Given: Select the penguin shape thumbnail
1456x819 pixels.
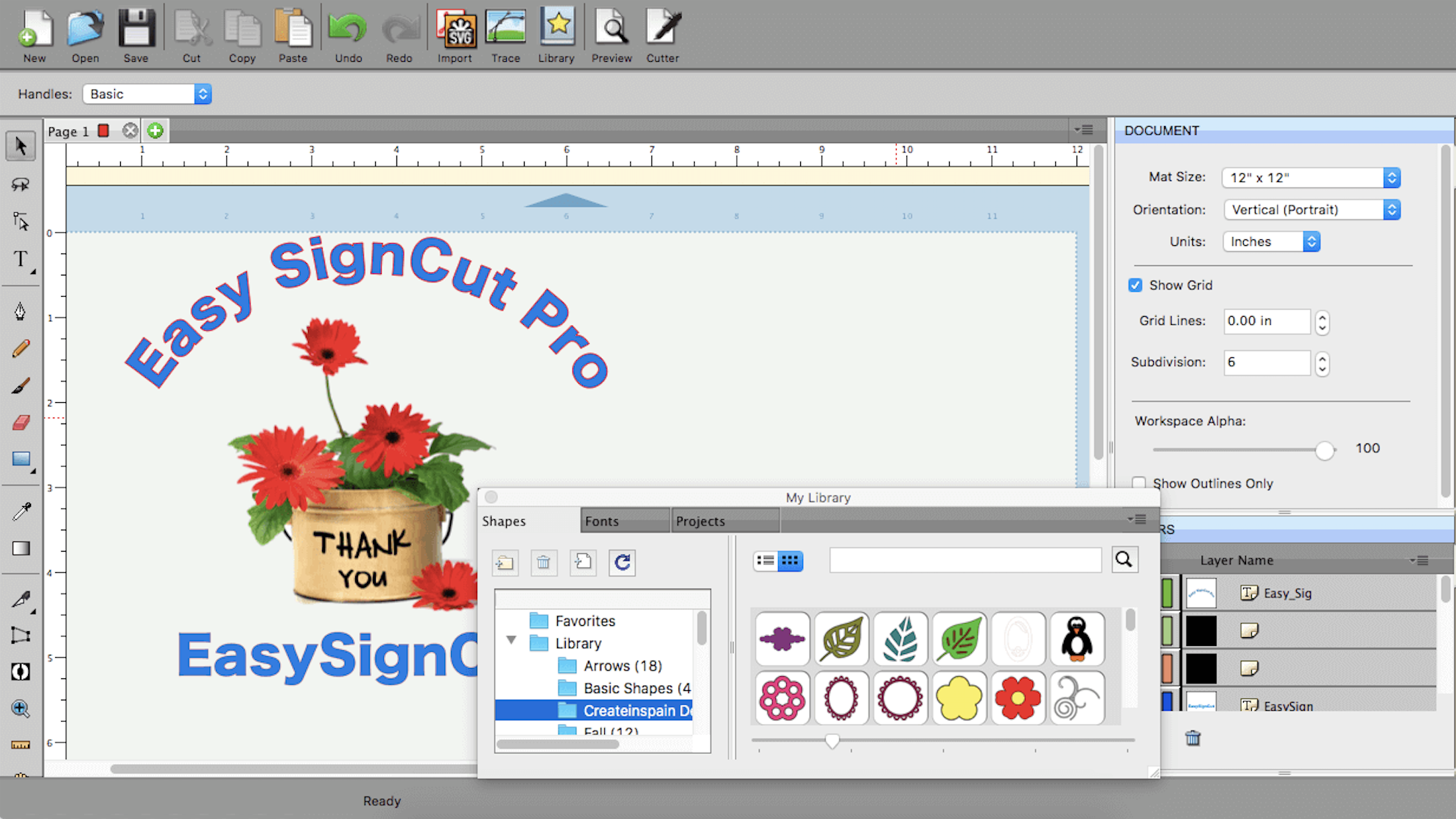Looking at the screenshot, I should 1077,639.
